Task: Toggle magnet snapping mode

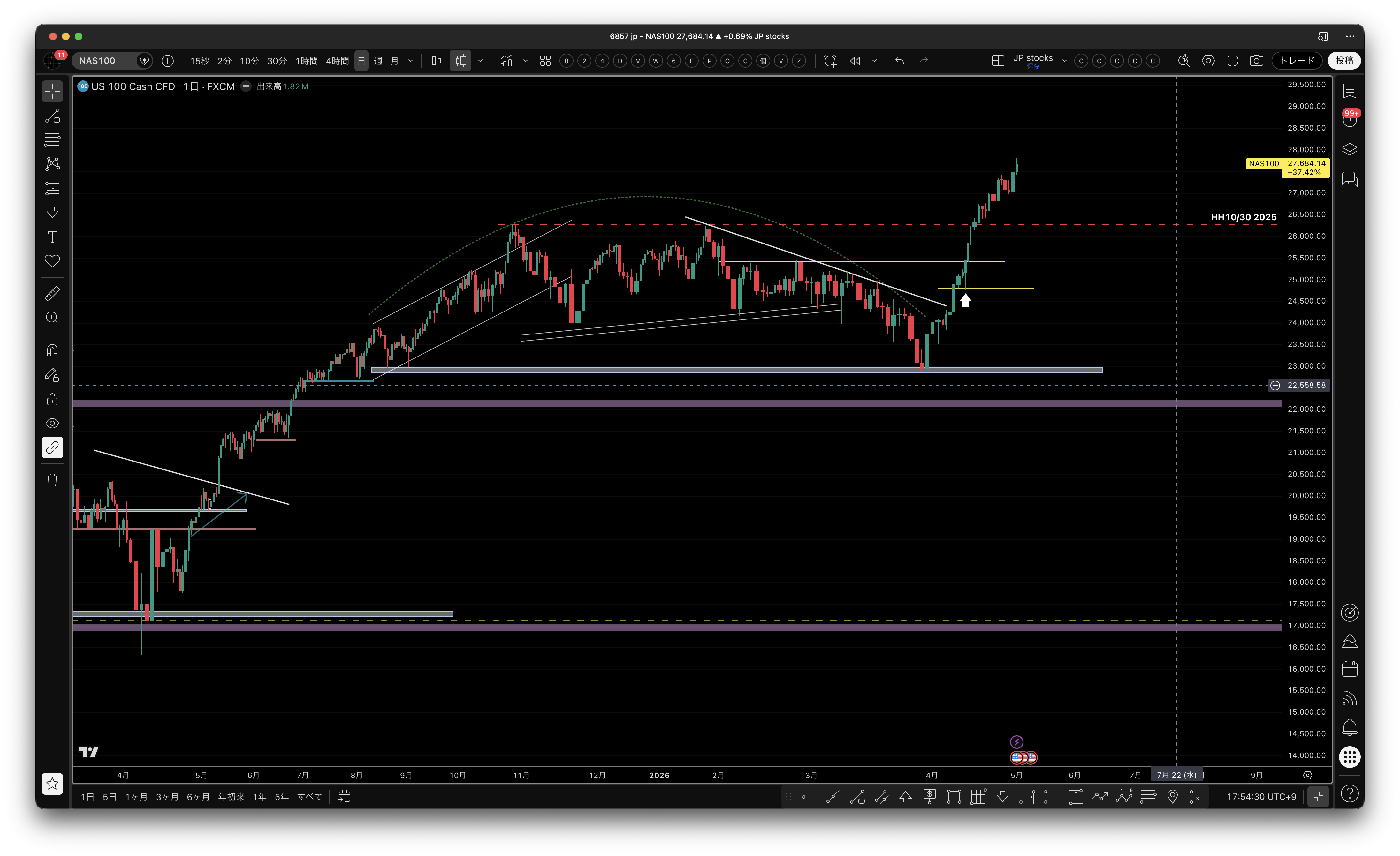Action: pyautogui.click(x=52, y=350)
